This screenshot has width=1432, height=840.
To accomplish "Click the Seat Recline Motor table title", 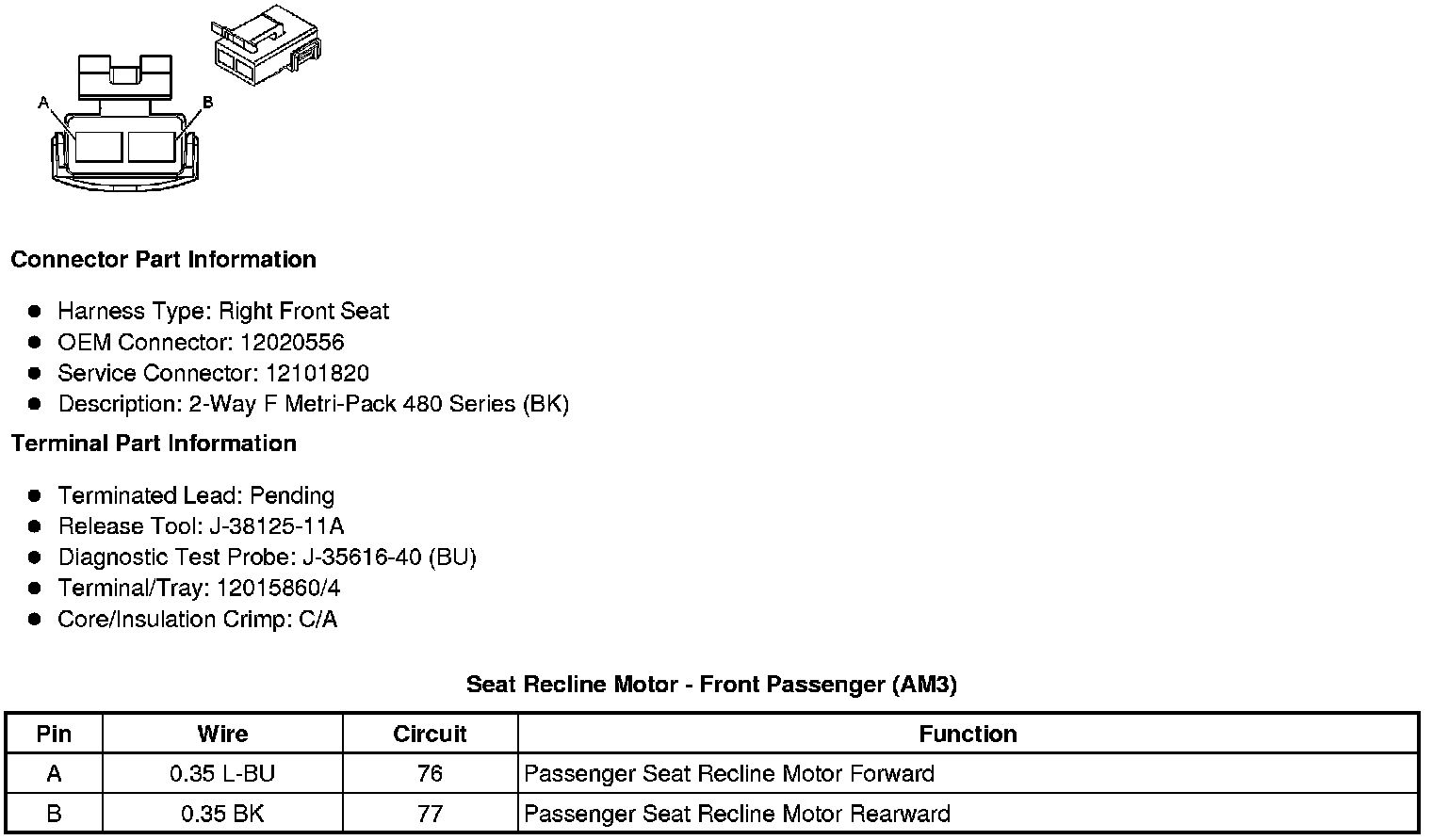I will point(711,685).
